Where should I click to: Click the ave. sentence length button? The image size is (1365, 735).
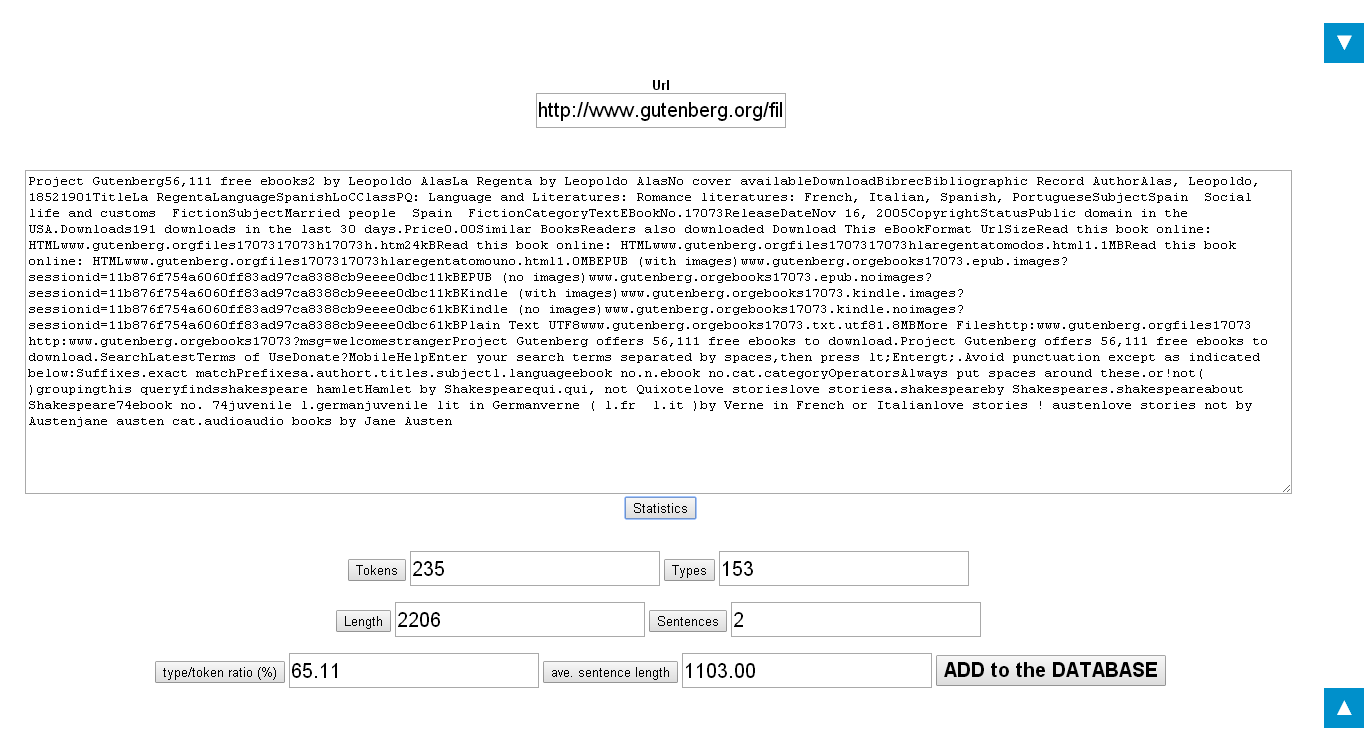click(610, 672)
